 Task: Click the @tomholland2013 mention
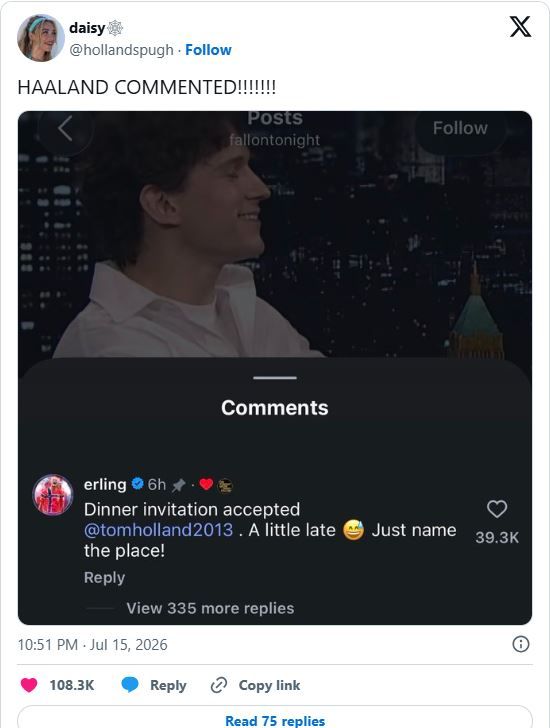point(158,530)
